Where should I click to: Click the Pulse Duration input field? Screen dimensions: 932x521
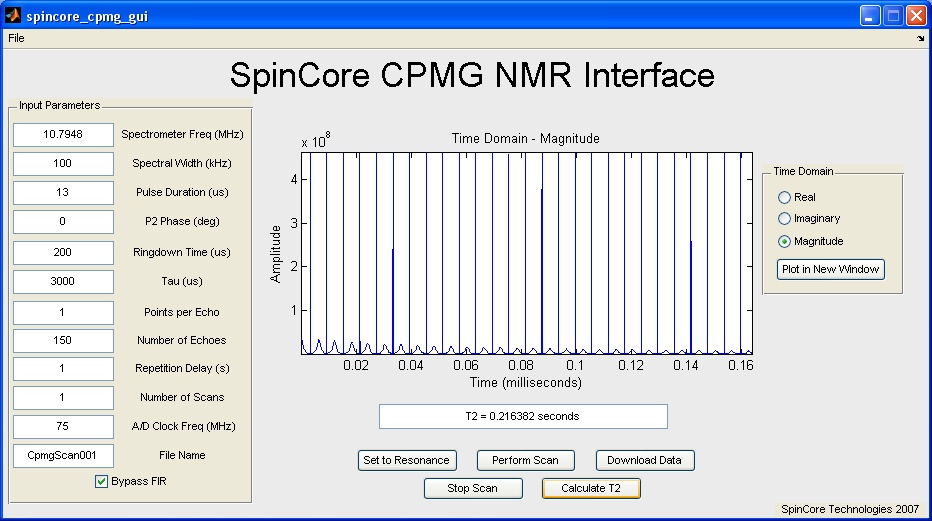(x=63, y=192)
